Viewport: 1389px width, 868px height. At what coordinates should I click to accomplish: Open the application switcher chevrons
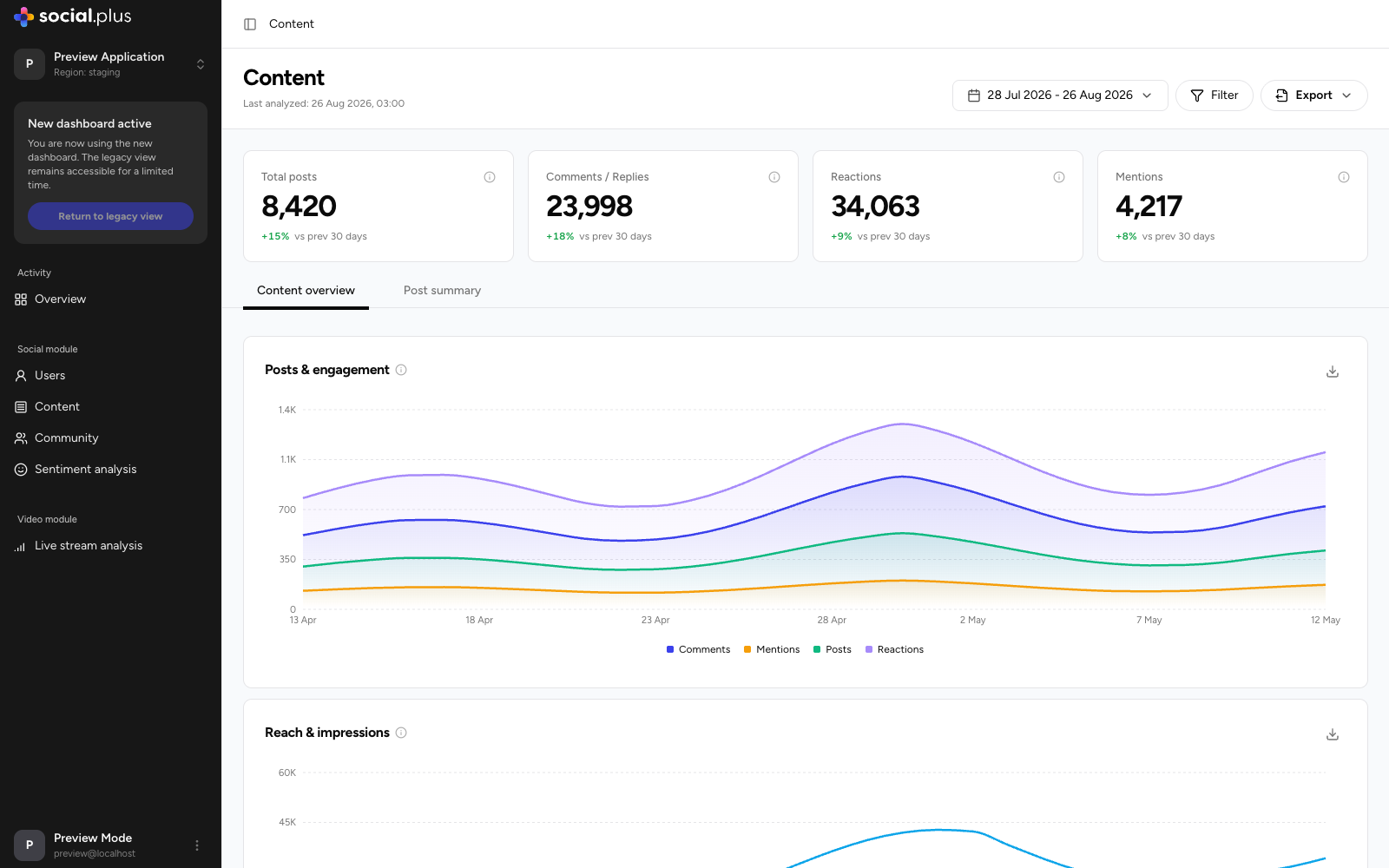(x=201, y=64)
